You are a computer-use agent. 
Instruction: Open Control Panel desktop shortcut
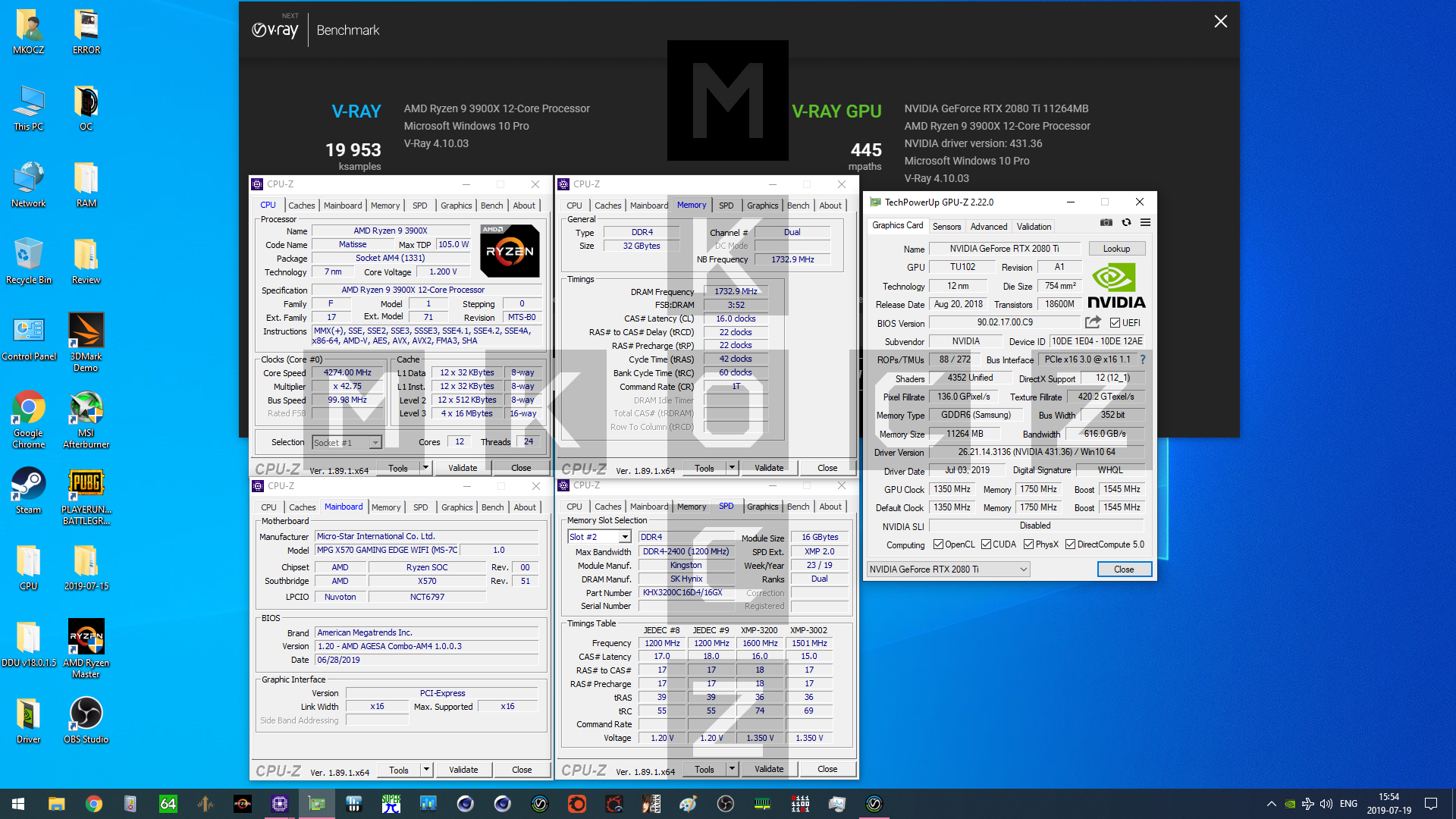[x=29, y=338]
